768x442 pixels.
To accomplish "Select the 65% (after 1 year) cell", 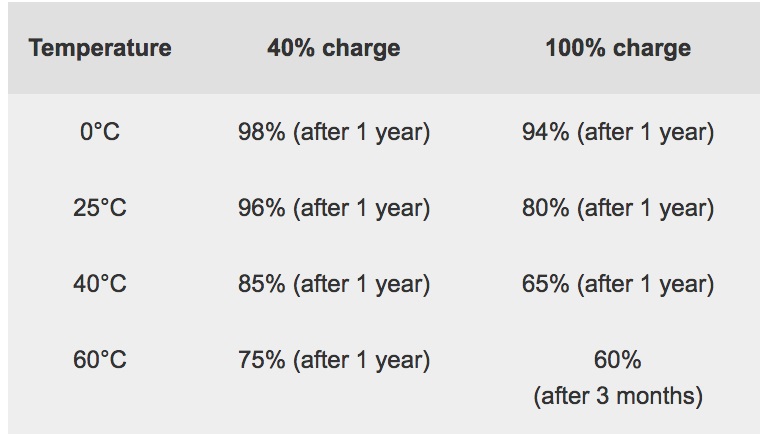I will pos(618,284).
